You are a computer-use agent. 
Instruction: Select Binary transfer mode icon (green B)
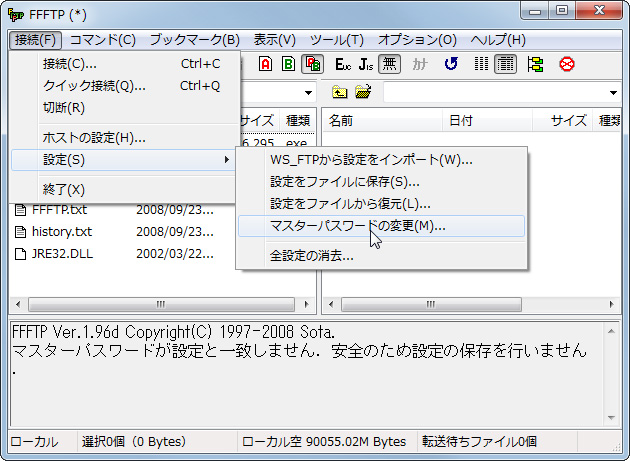[x=288, y=64]
